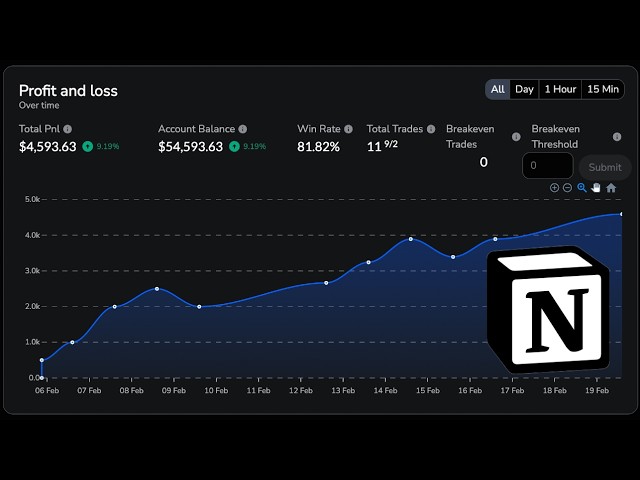Click the Notion logo overlay
Viewport: 640px width, 480px height.
pyautogui.click(x=549, y=309)
